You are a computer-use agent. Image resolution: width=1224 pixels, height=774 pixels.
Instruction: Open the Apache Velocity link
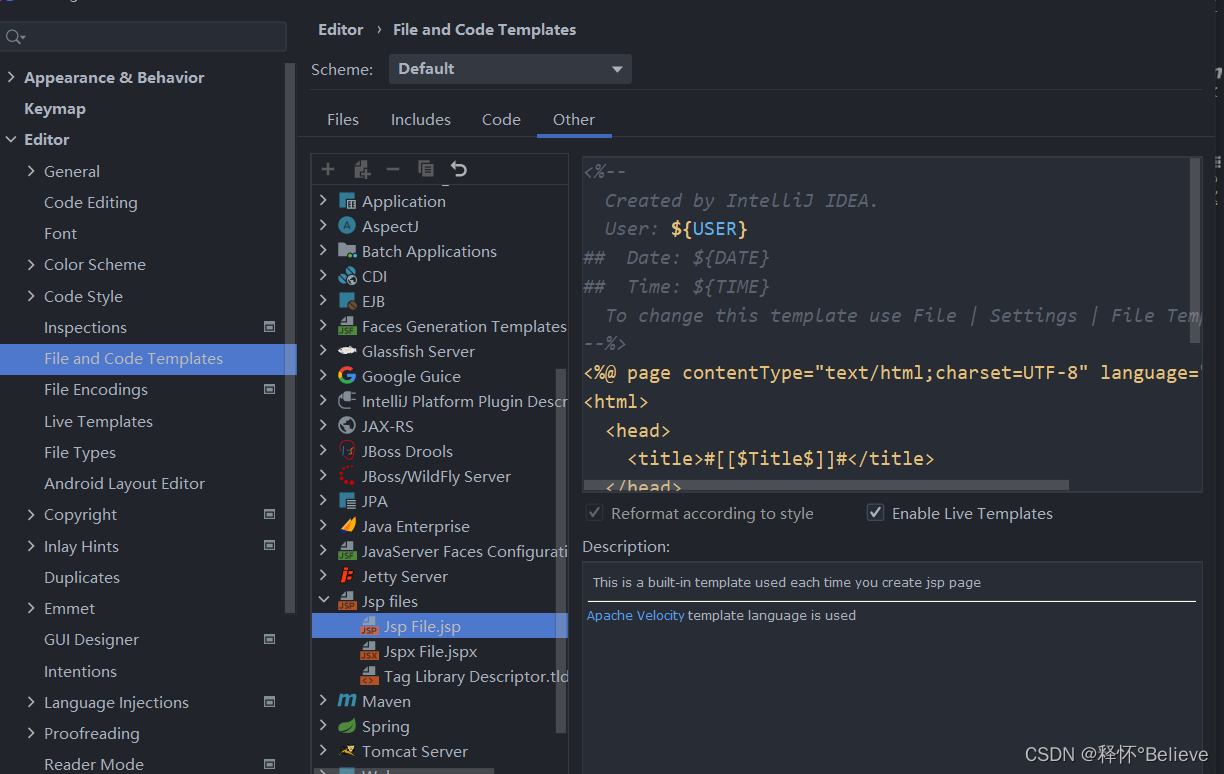click(636, 615)
